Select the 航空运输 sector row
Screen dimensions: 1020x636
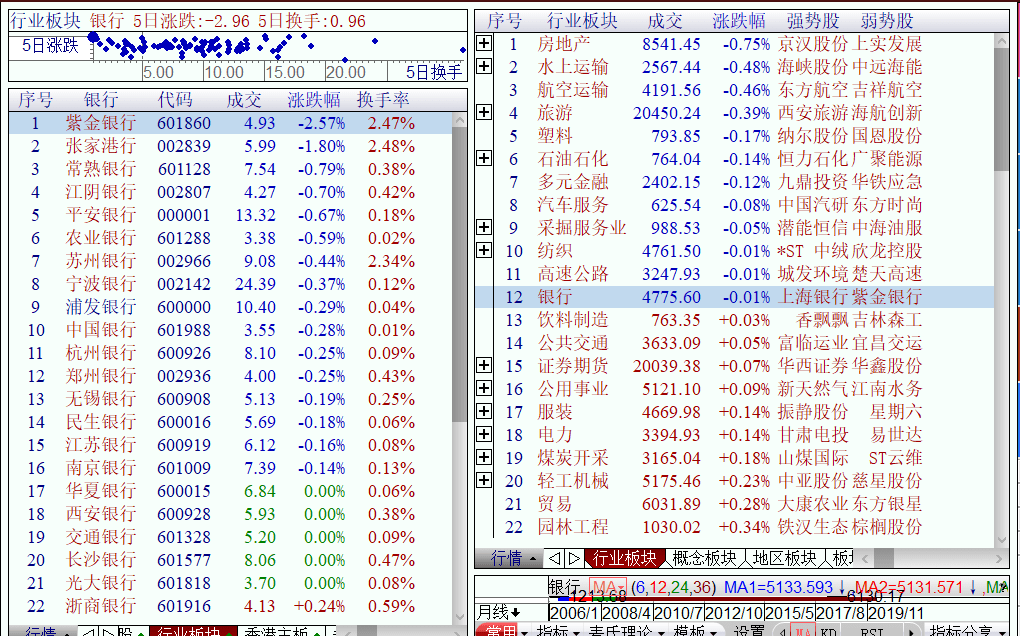coord(735,90)
